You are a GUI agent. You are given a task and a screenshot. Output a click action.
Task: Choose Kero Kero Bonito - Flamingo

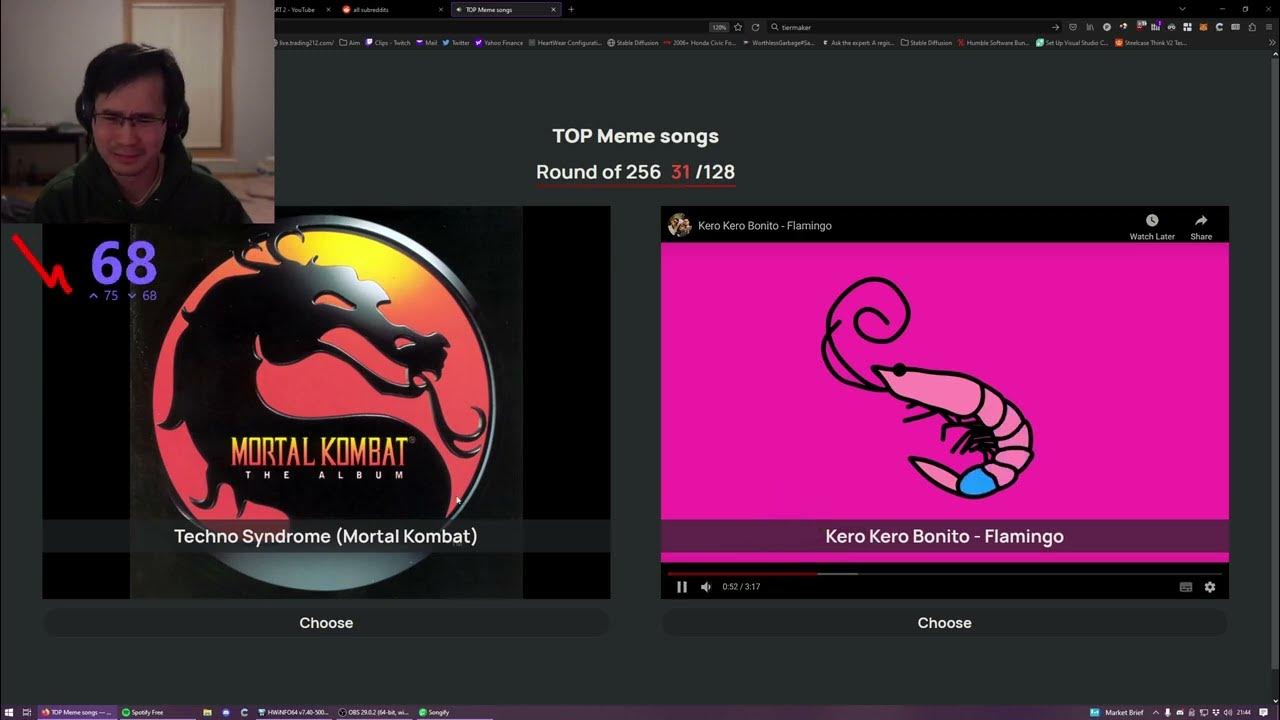[944, 623]
